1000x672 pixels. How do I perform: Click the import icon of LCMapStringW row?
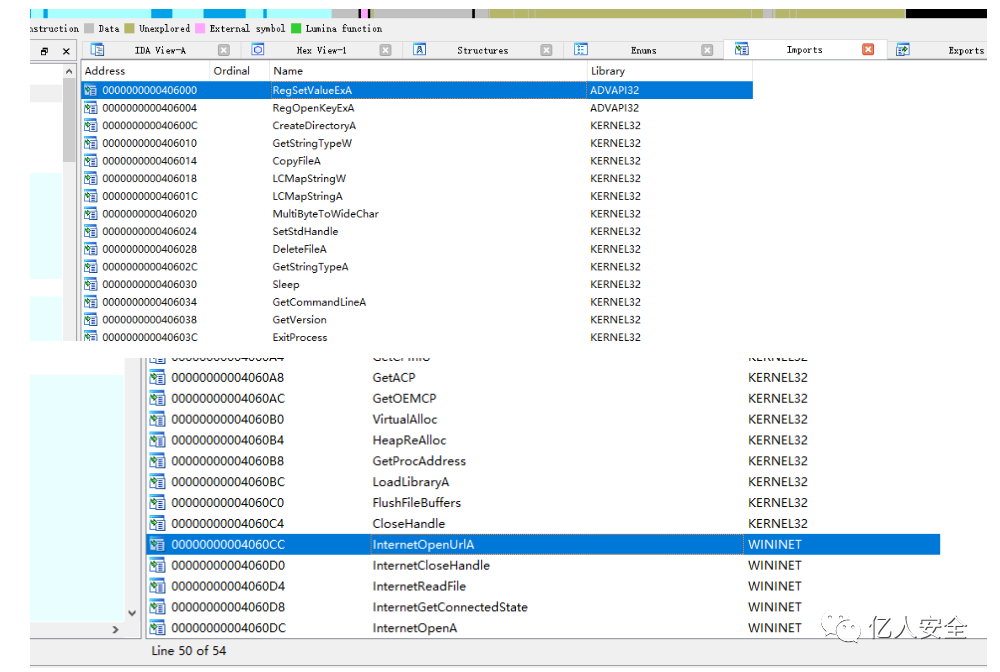click(x=91, y=179)
